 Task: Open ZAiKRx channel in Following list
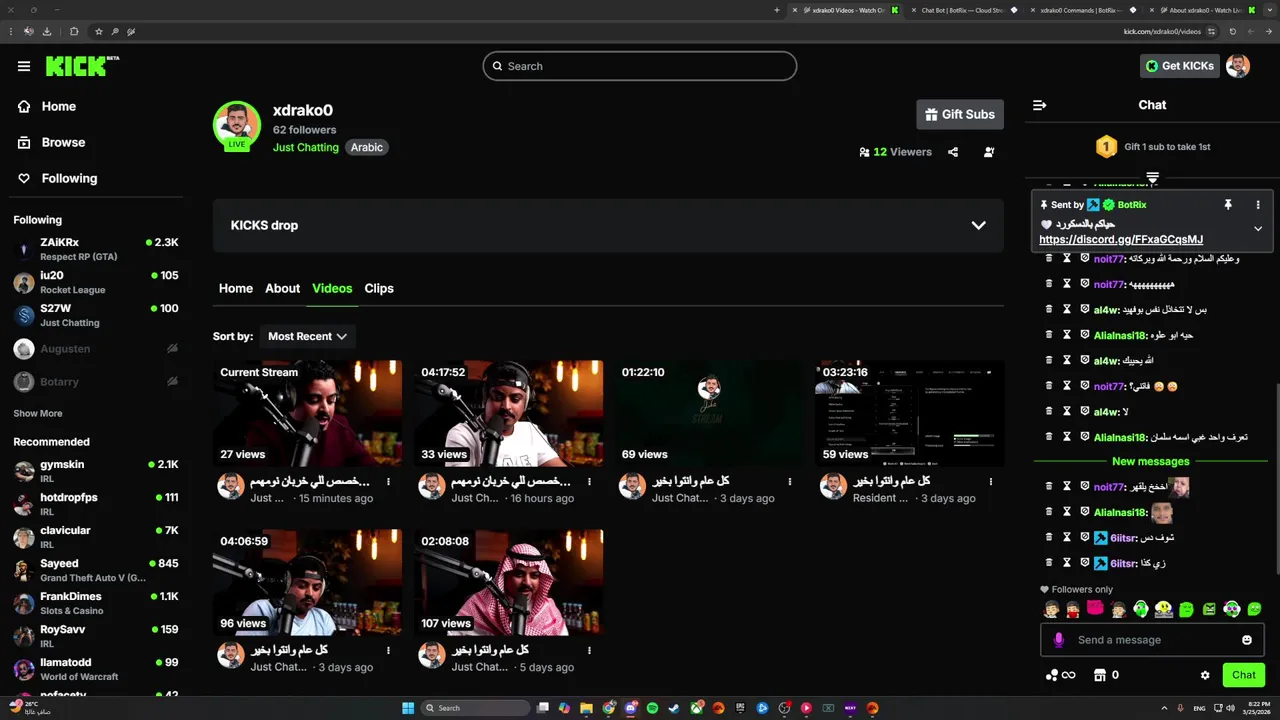pyautogui.click(x=96, y=249)
